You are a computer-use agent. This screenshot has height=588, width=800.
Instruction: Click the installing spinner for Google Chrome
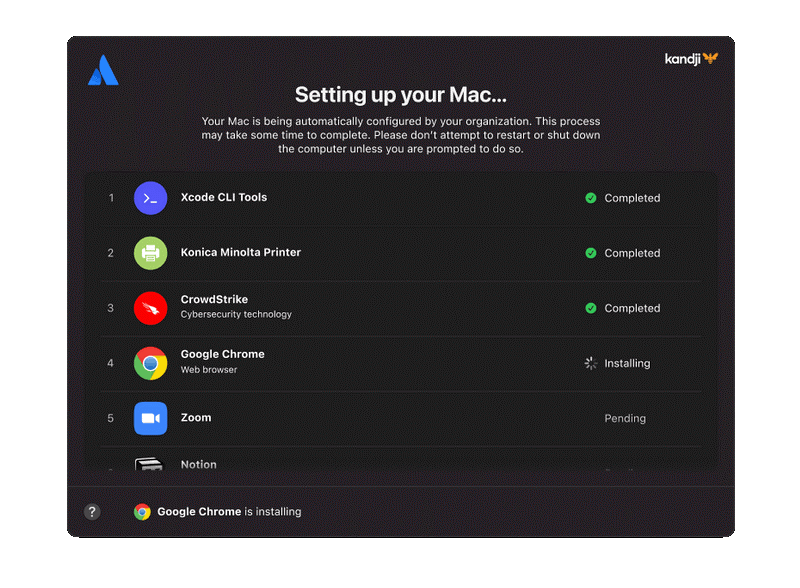[591, 363]
